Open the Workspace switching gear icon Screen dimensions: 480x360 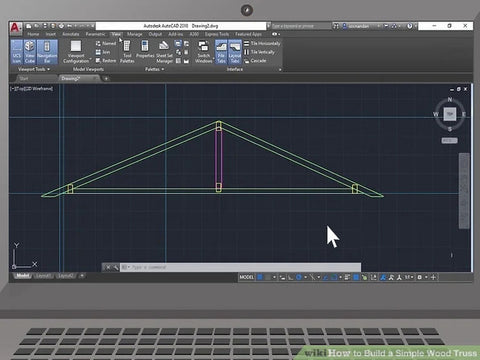[x=419, y=277]
